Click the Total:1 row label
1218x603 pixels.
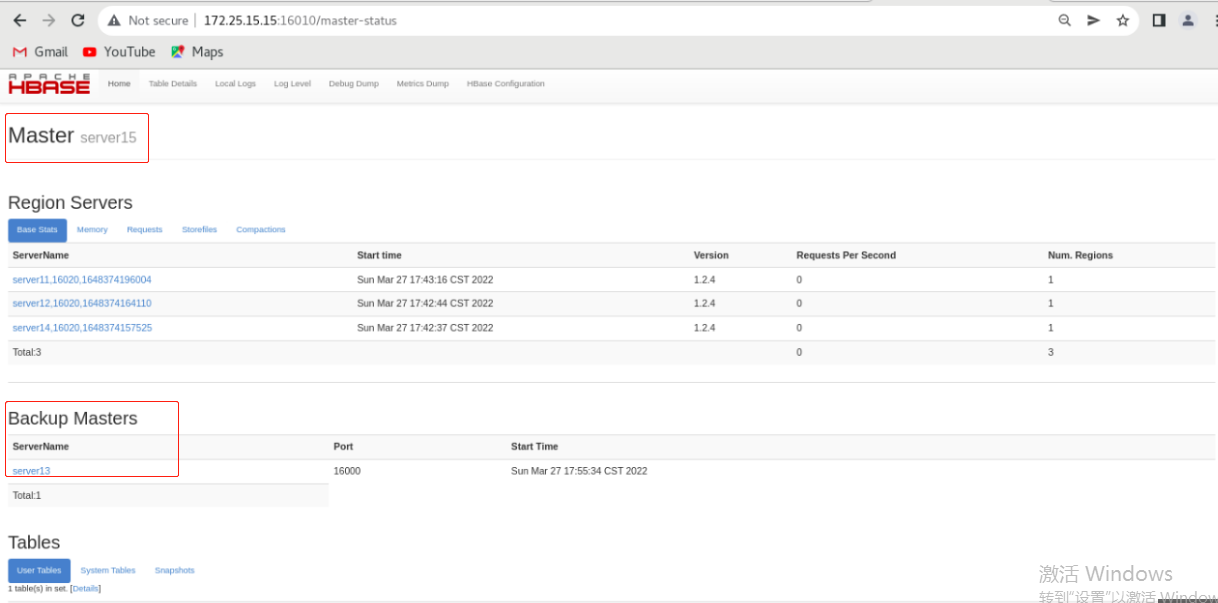27,495
